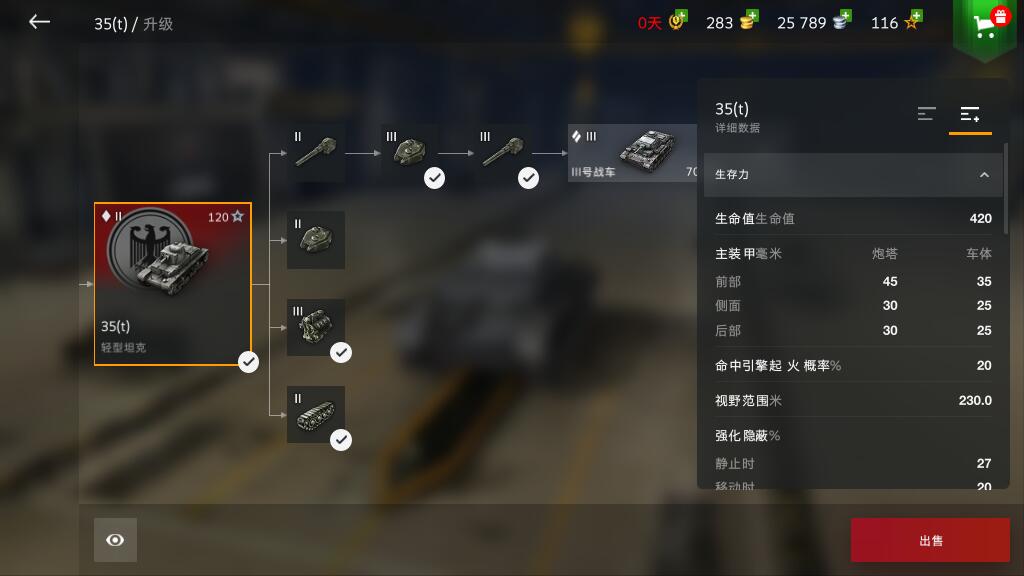The width and height of the screenshot is (1024, 576).
Task: Select the tier III gun module
Action: pos(504,153)
